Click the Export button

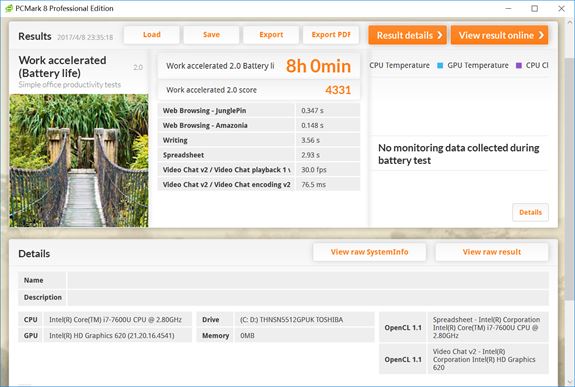tap(271, 35)
